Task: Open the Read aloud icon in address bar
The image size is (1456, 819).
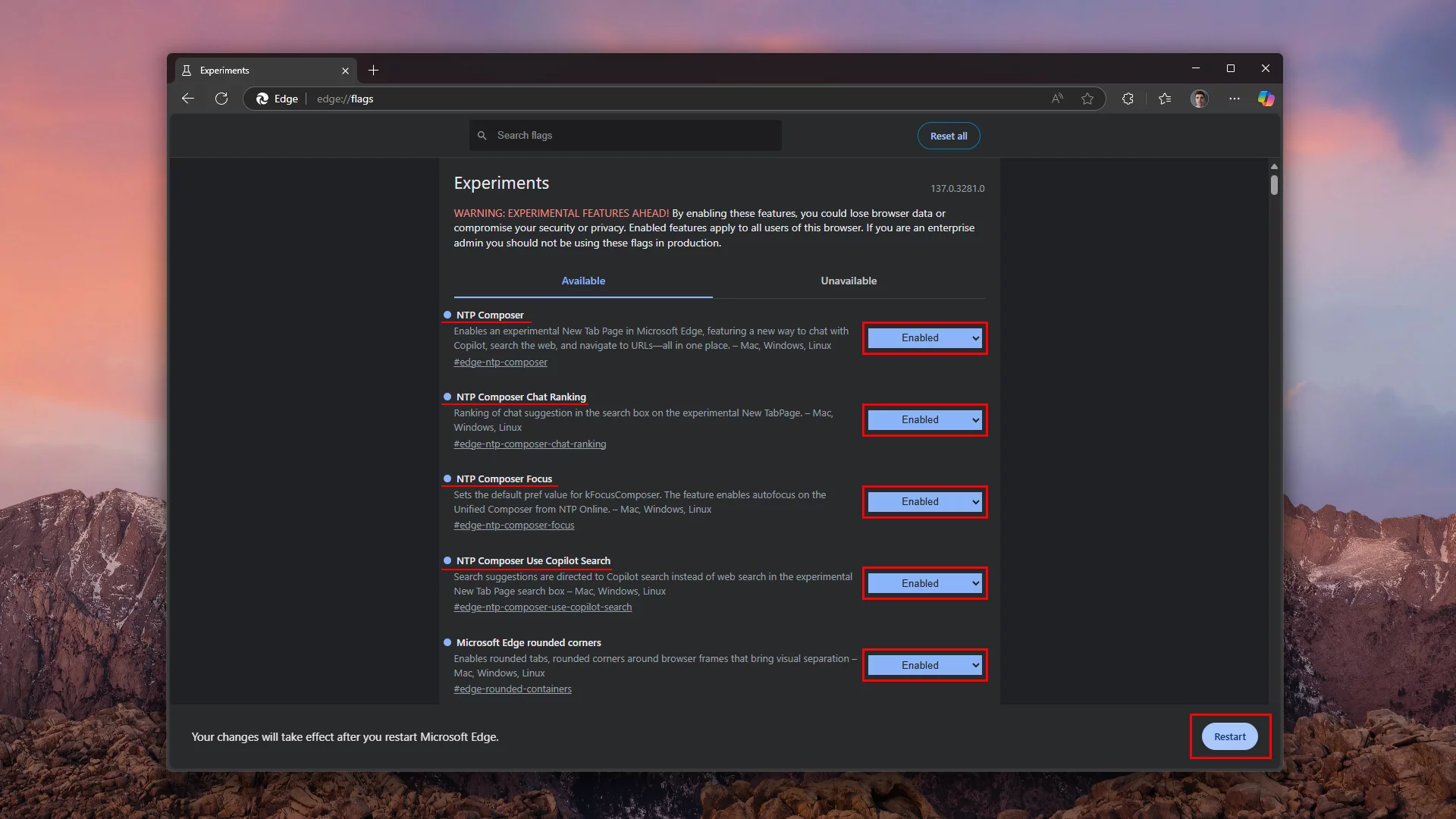Action: click(x=1057, y=99)
